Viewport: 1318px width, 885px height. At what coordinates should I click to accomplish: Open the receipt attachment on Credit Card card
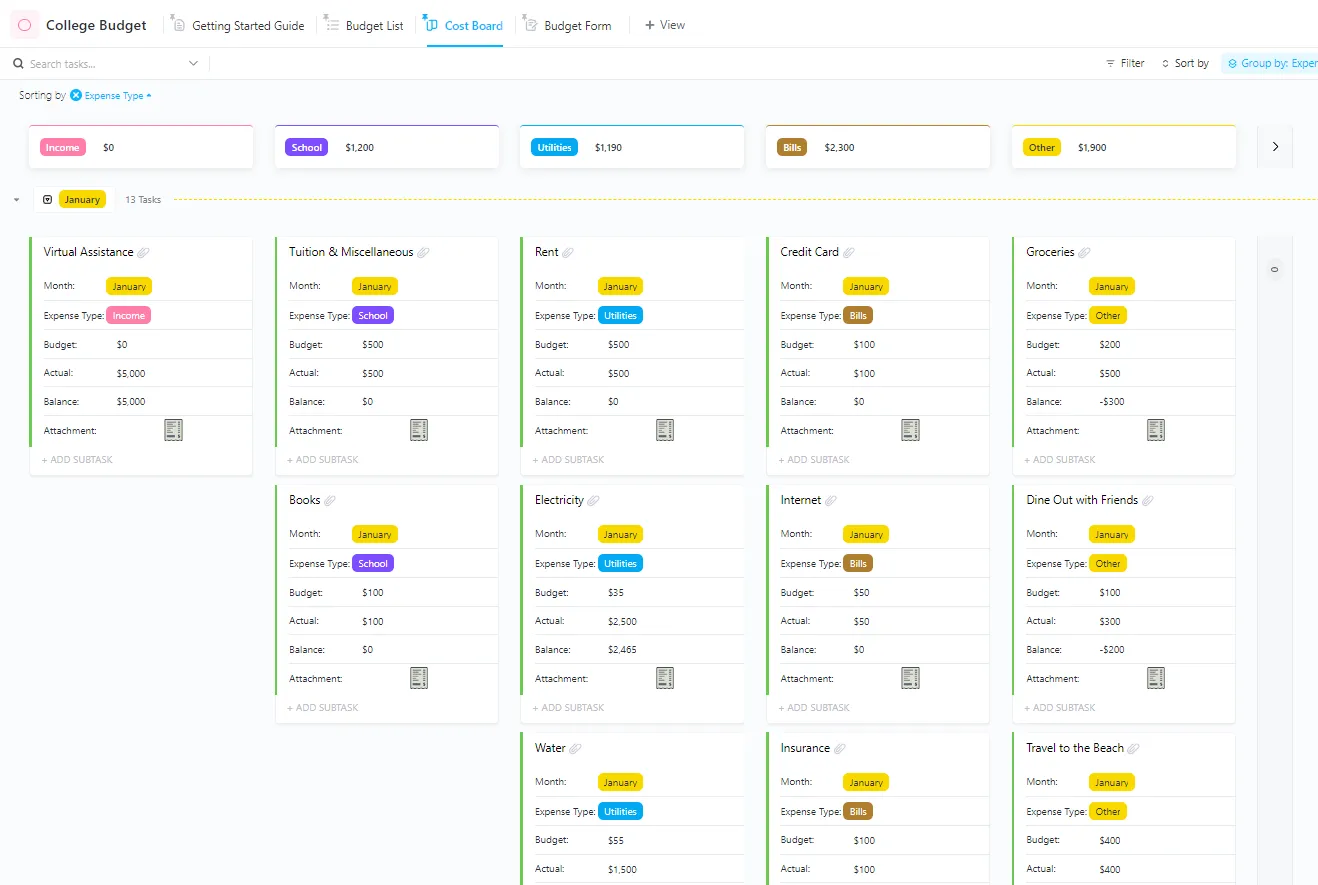point(910,430)
